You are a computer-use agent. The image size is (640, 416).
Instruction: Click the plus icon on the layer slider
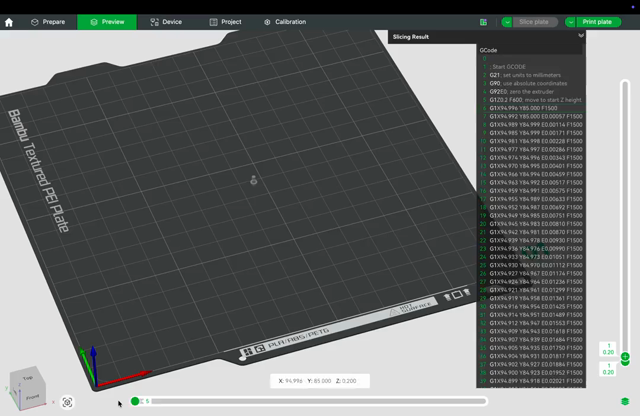coord(625,356)
